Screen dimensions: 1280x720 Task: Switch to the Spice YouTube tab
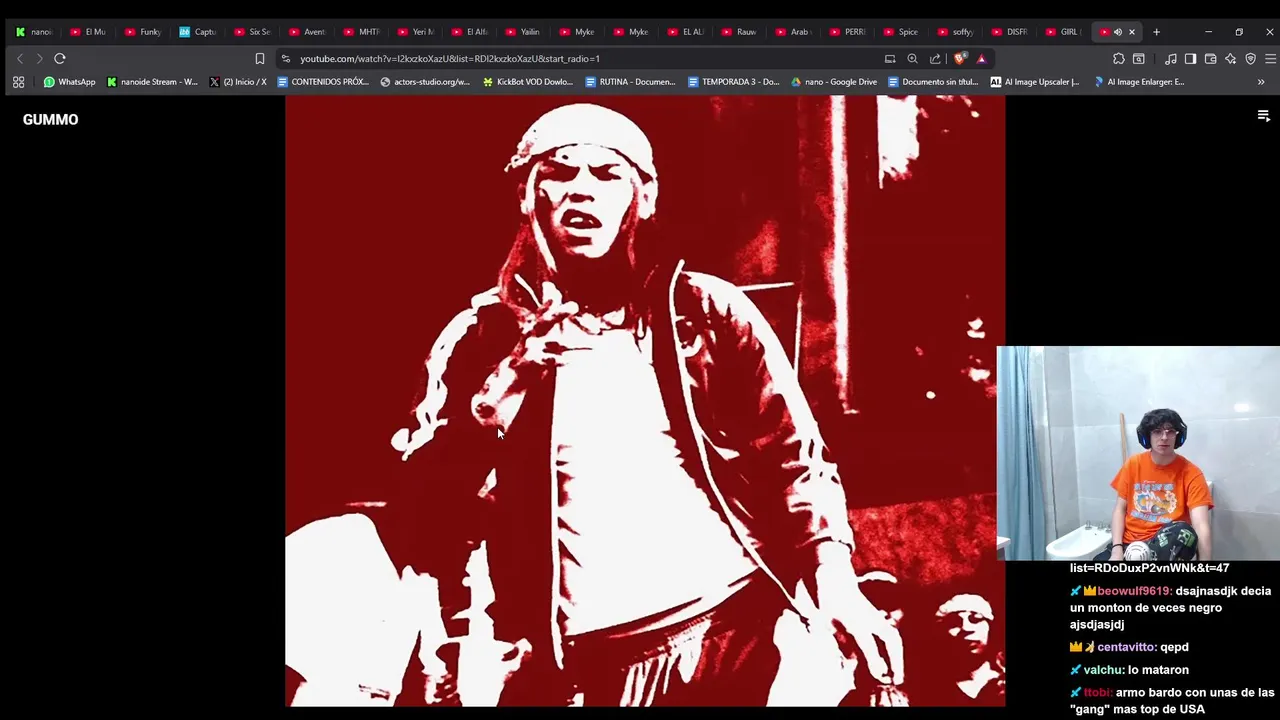click(903, 32)
